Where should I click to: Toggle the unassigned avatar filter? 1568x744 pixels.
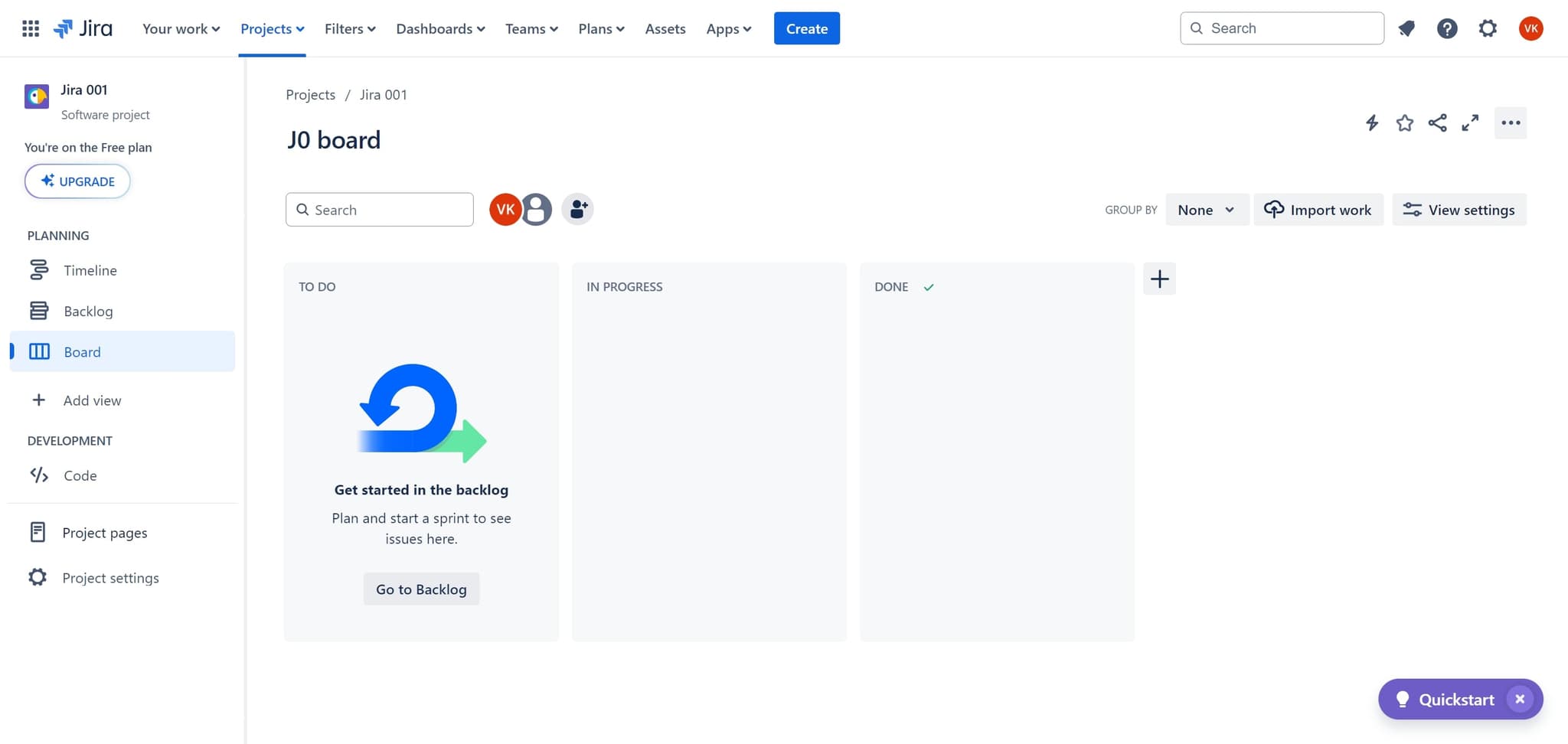537,208
